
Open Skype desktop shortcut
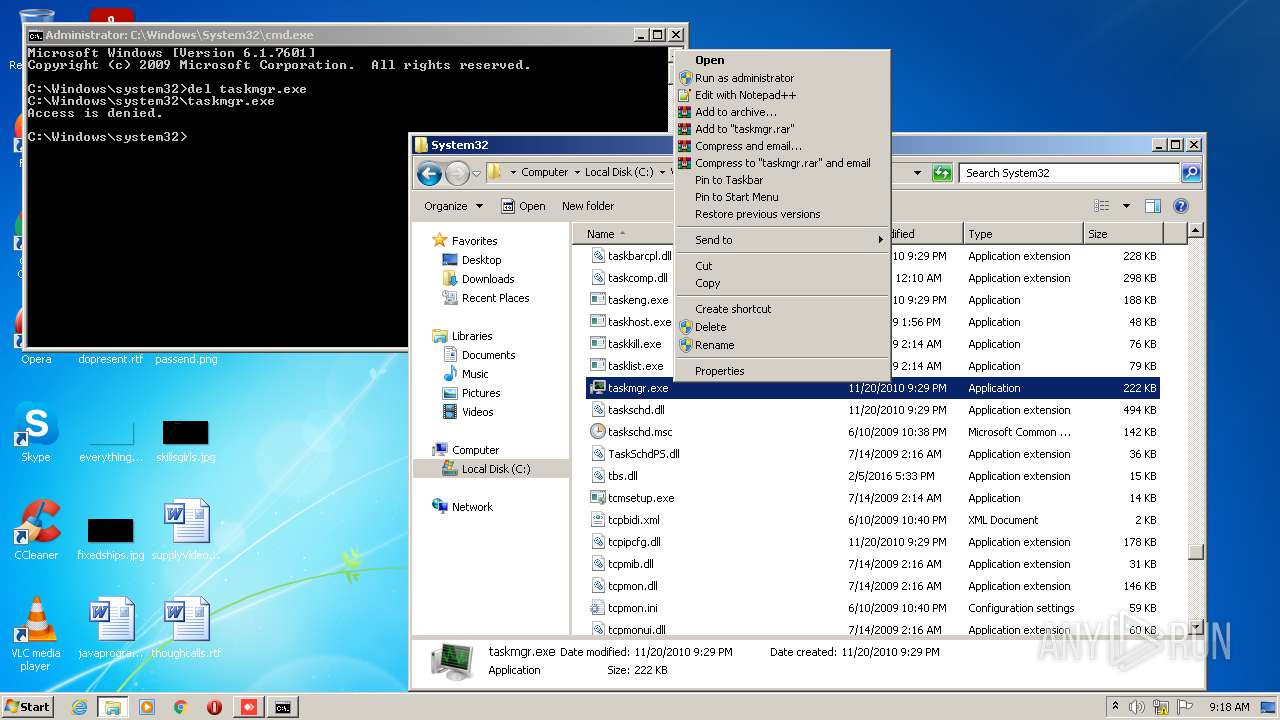click(x=36, y=432)
